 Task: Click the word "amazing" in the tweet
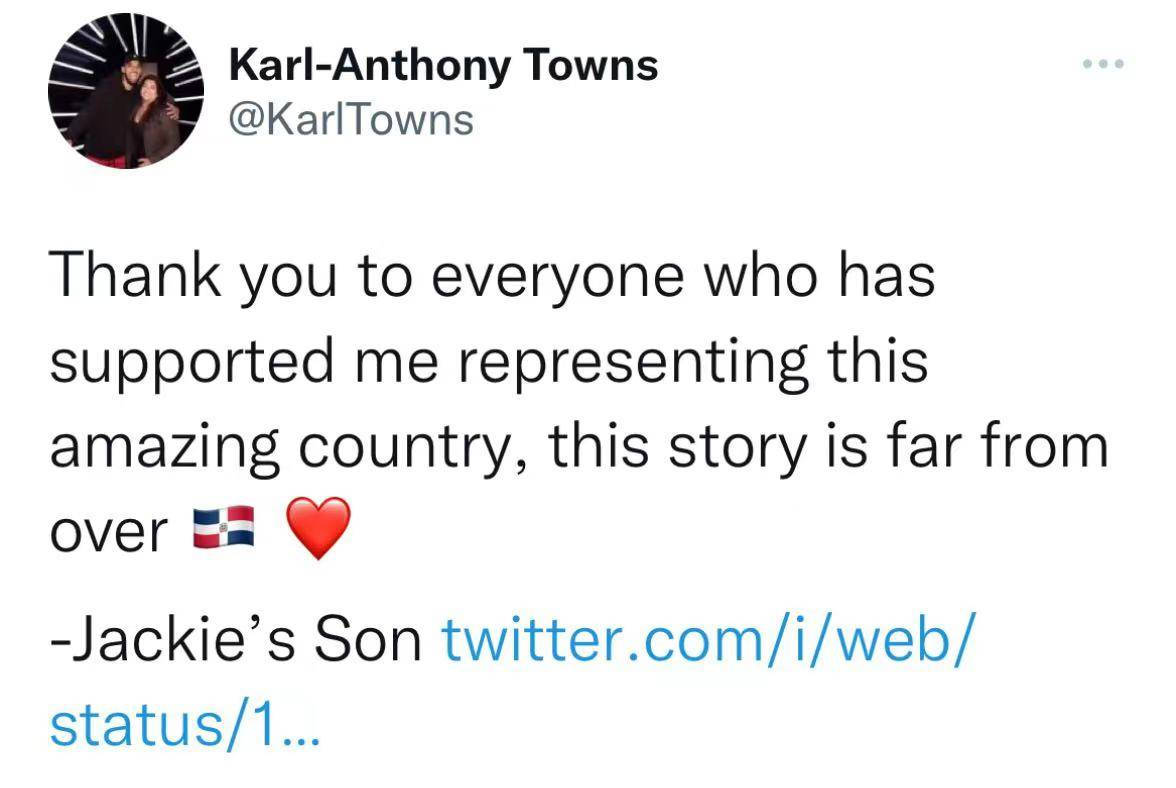point(165,448)
